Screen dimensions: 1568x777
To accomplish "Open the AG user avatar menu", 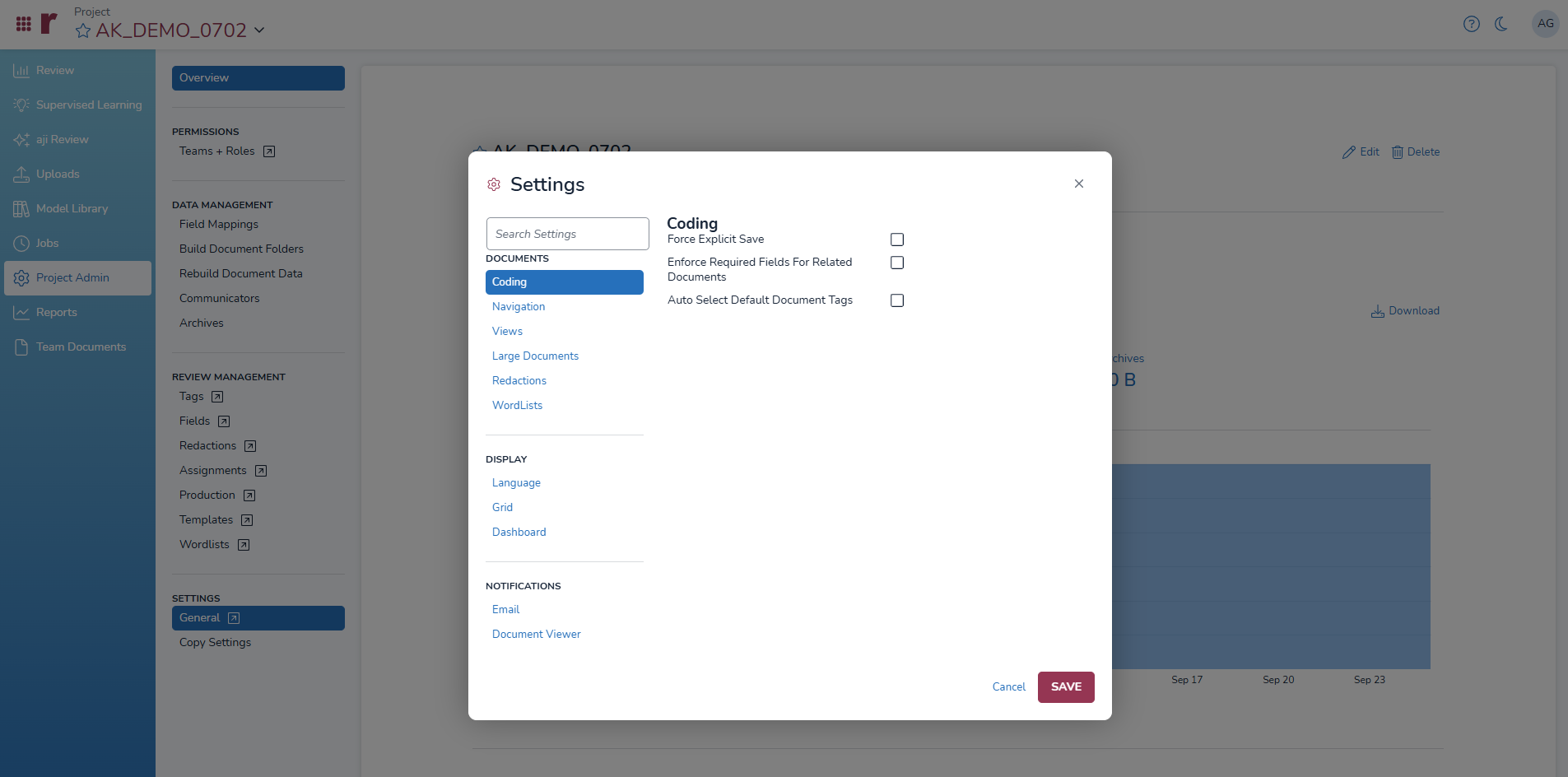I will [1545, 24].
